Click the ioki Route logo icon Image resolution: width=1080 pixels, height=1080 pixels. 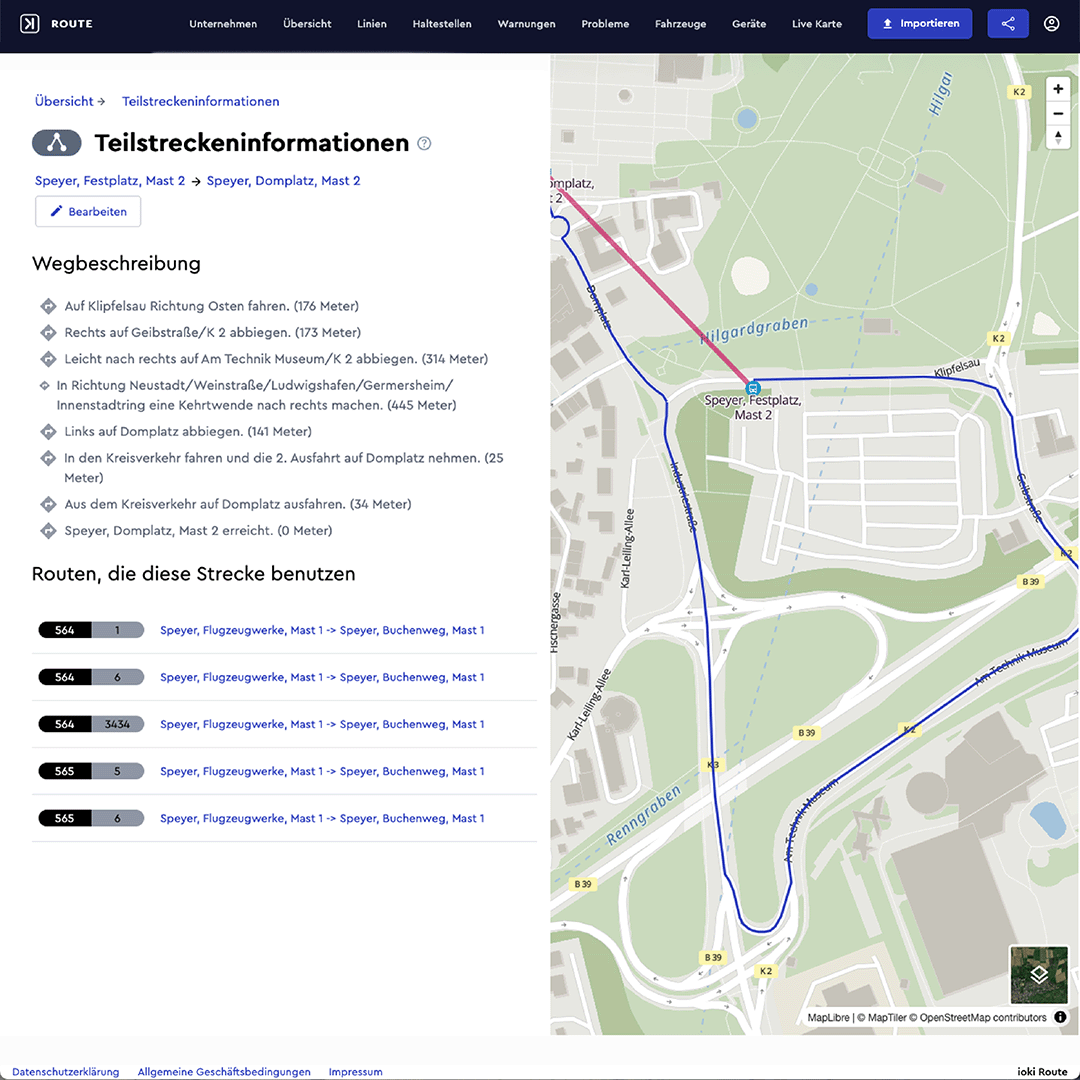click(30, 24)
